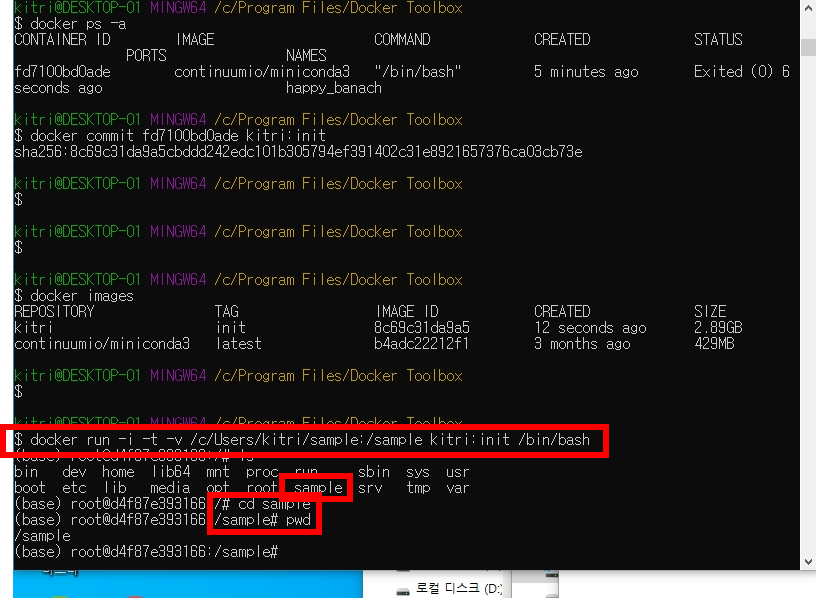Click the 'CONTAINER ID' column header

62,40
